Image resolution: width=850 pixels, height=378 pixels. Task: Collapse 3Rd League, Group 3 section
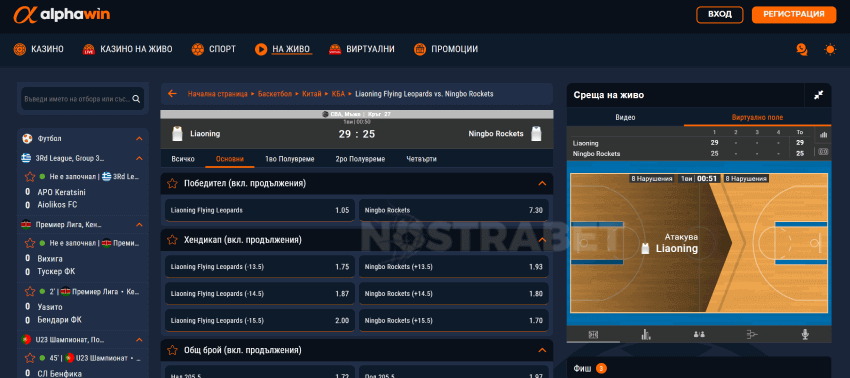(x=139, y=158)
